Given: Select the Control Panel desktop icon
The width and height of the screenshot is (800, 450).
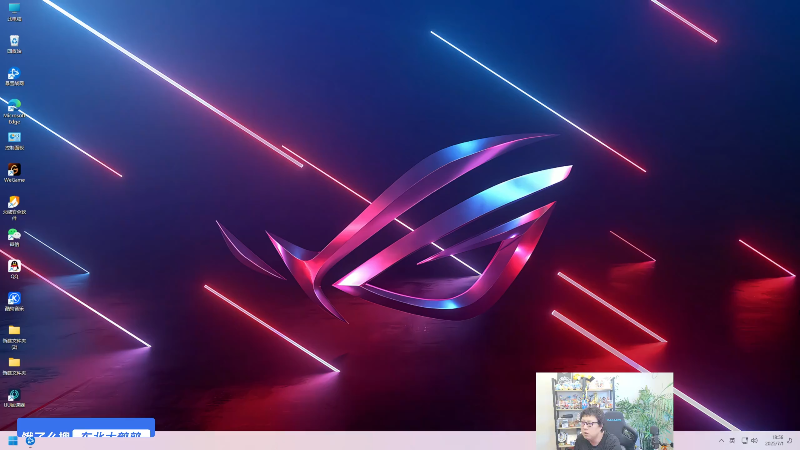Looking at the screenshot, I should click(14, 141).
